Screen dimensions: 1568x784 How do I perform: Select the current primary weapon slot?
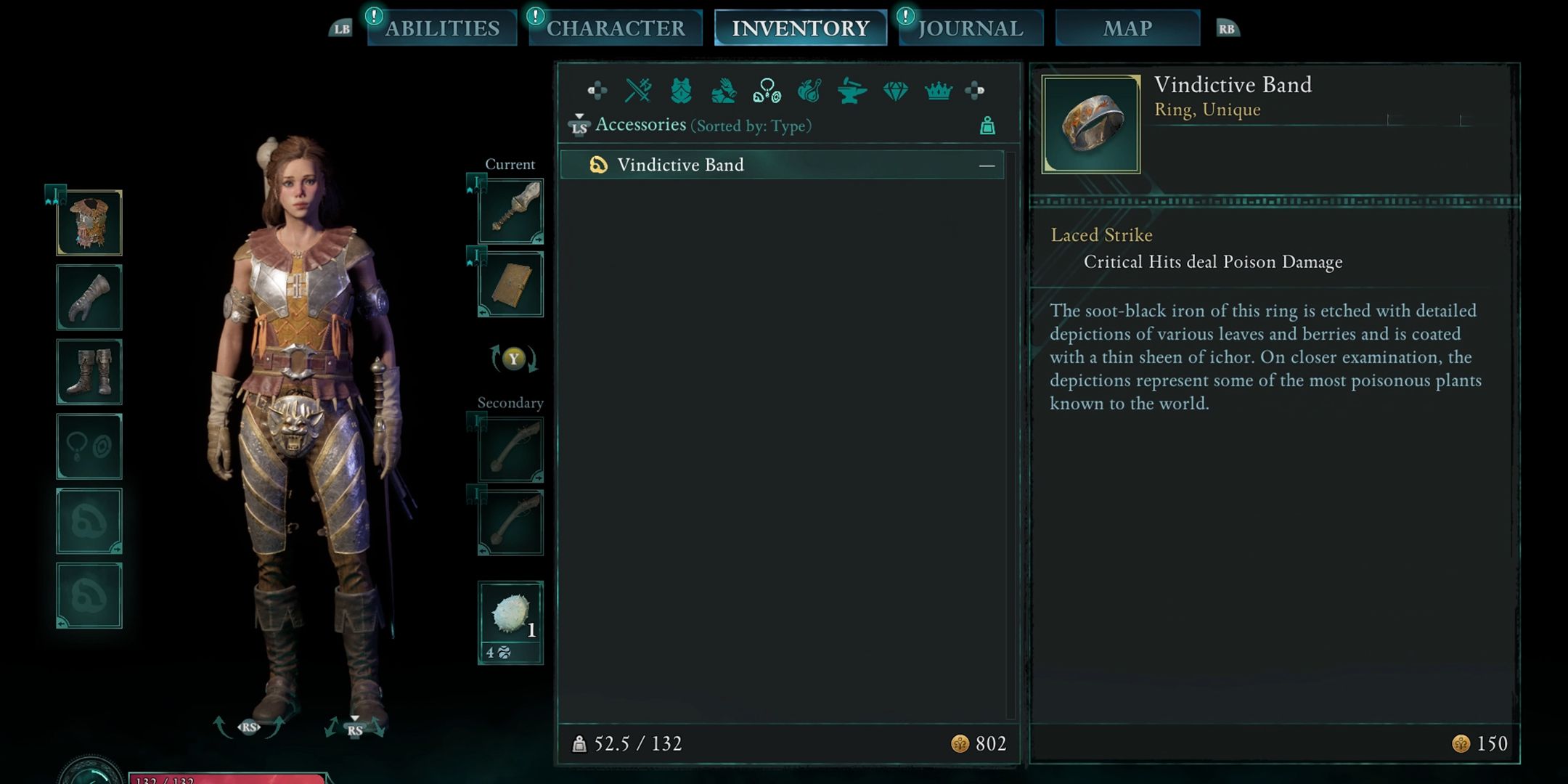pos(510,211)
